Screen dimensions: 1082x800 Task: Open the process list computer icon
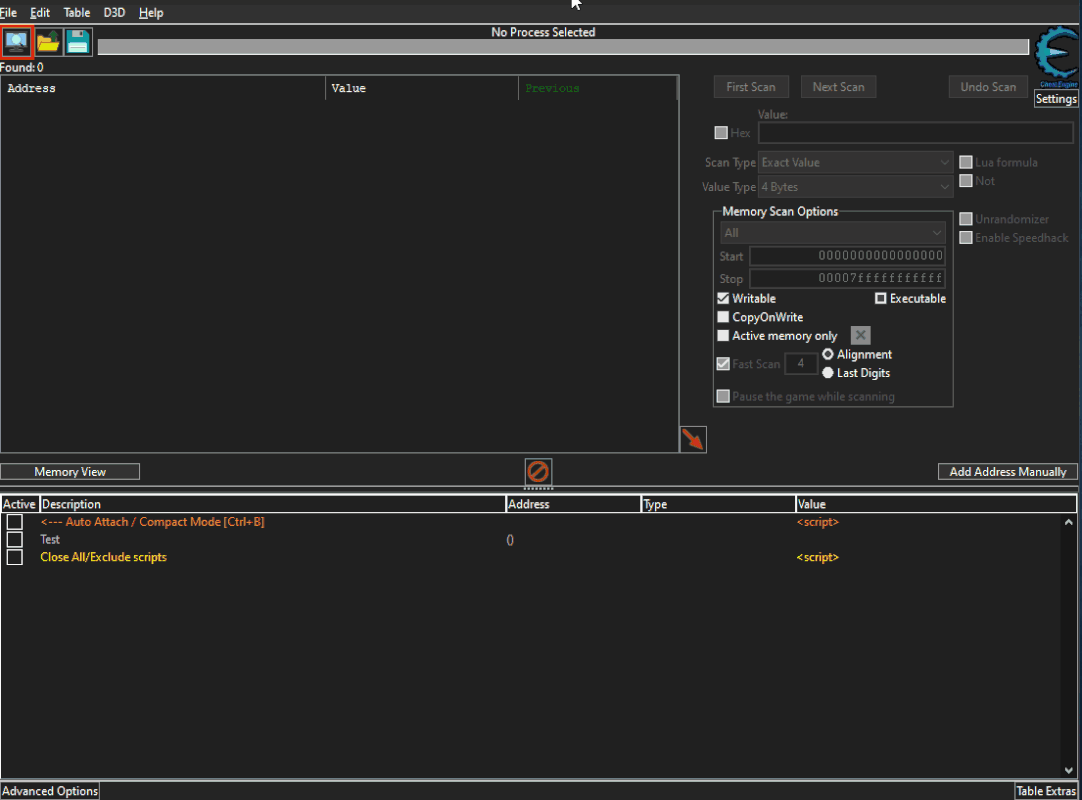pos(17,42)
